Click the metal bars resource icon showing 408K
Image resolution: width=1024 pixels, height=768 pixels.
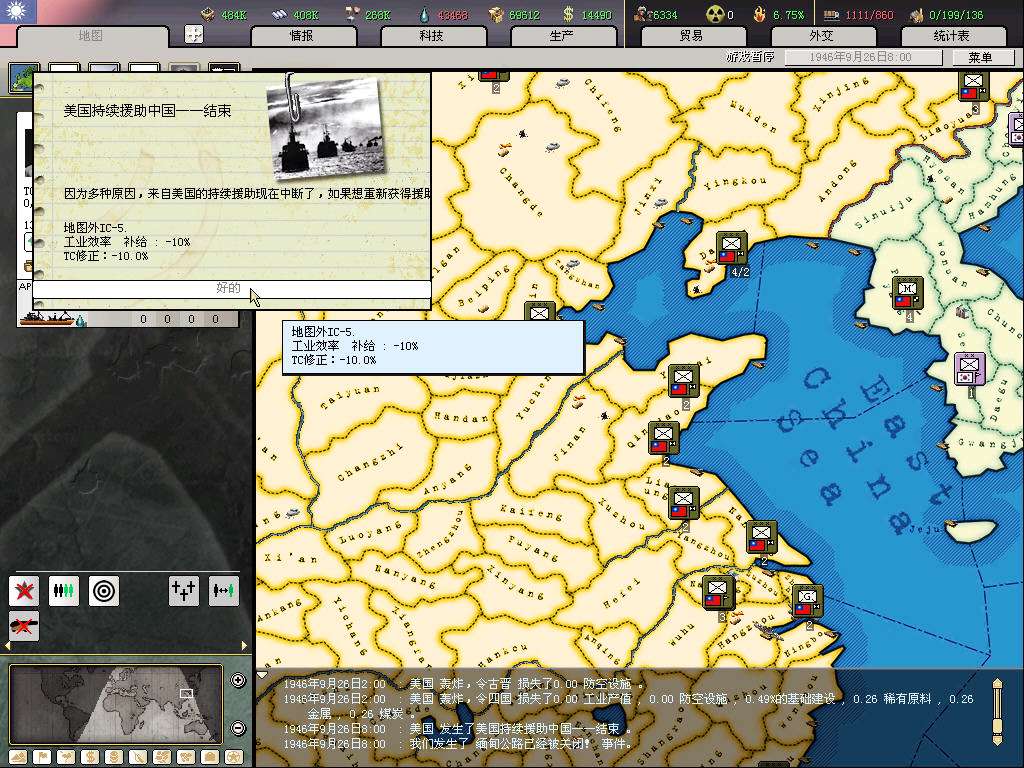point(279,14)
